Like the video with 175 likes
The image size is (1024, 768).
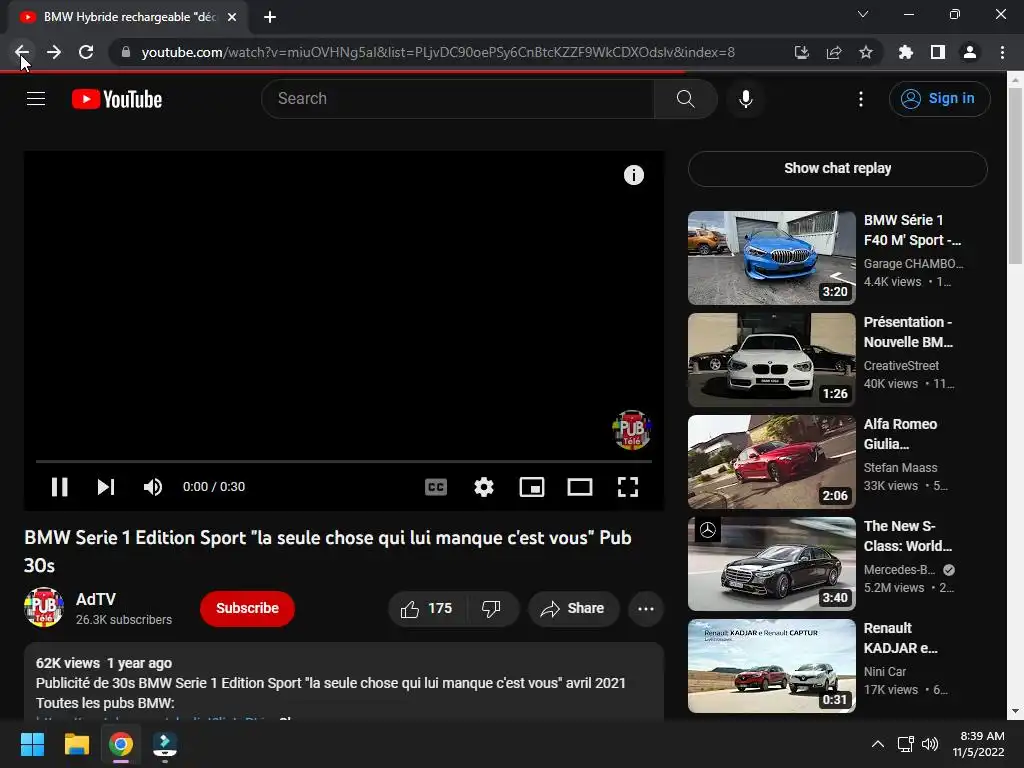(427, 609)
